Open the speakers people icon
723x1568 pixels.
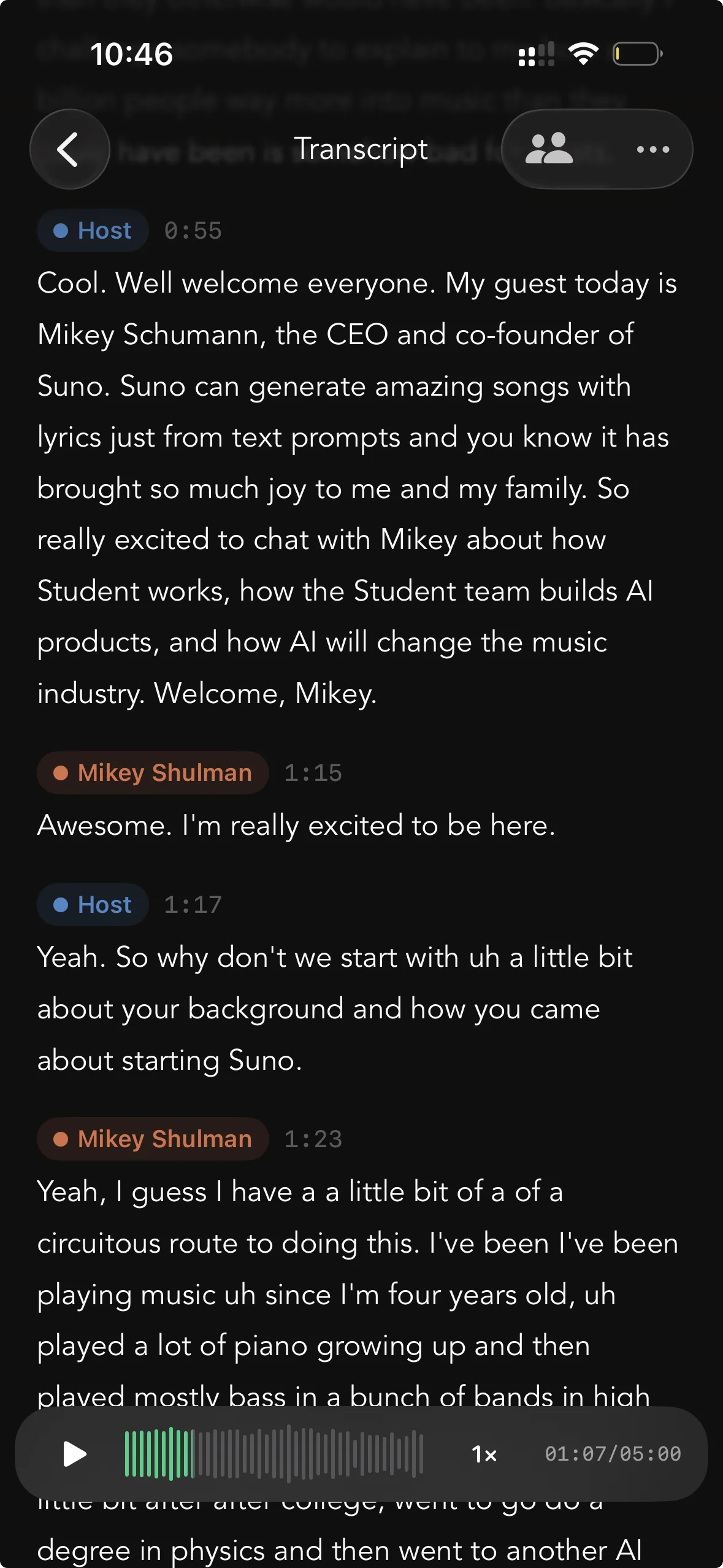point(549,149)
